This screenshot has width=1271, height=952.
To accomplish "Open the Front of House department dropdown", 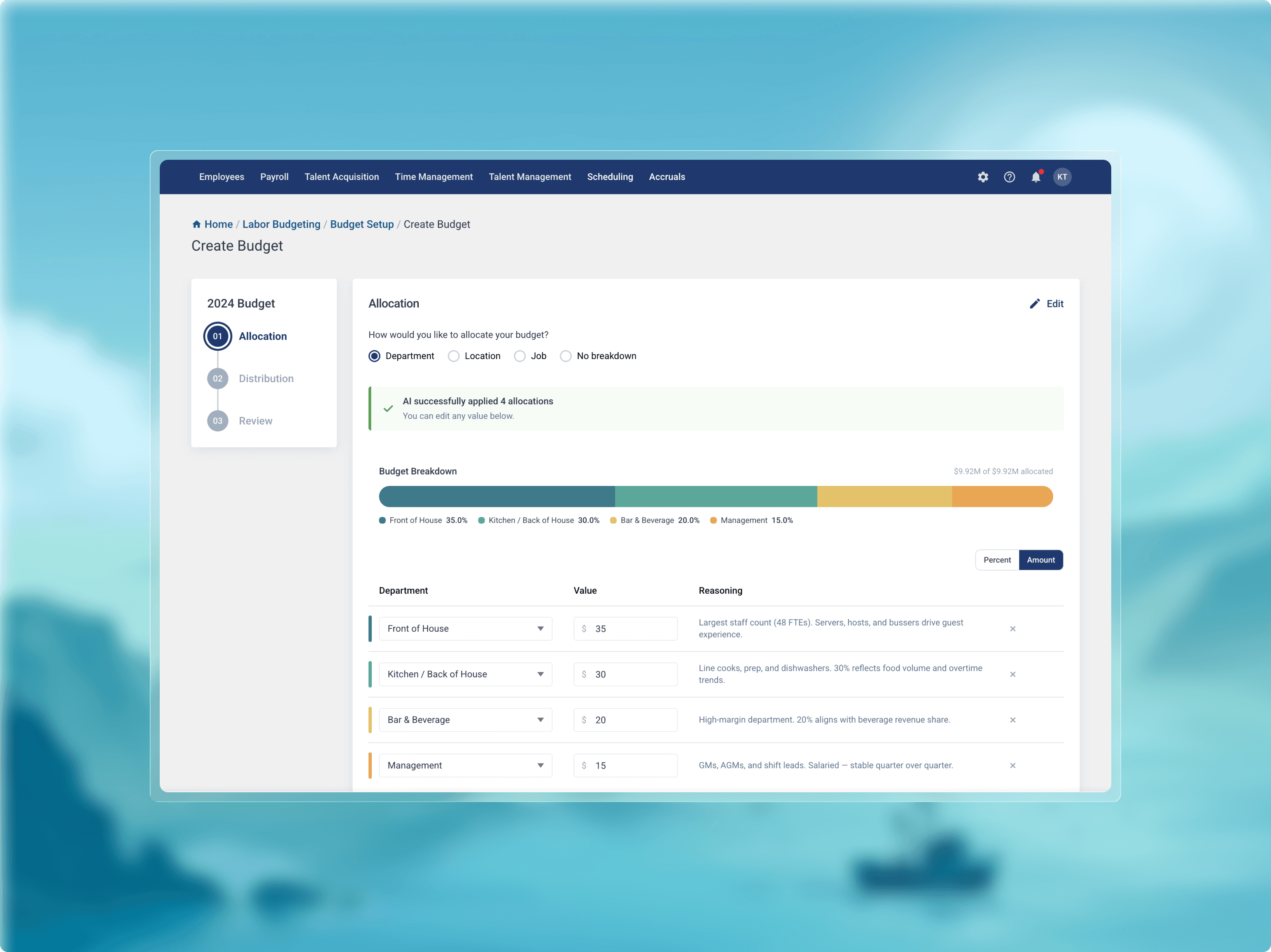I will pyautogui.click(x=465, y=628).
